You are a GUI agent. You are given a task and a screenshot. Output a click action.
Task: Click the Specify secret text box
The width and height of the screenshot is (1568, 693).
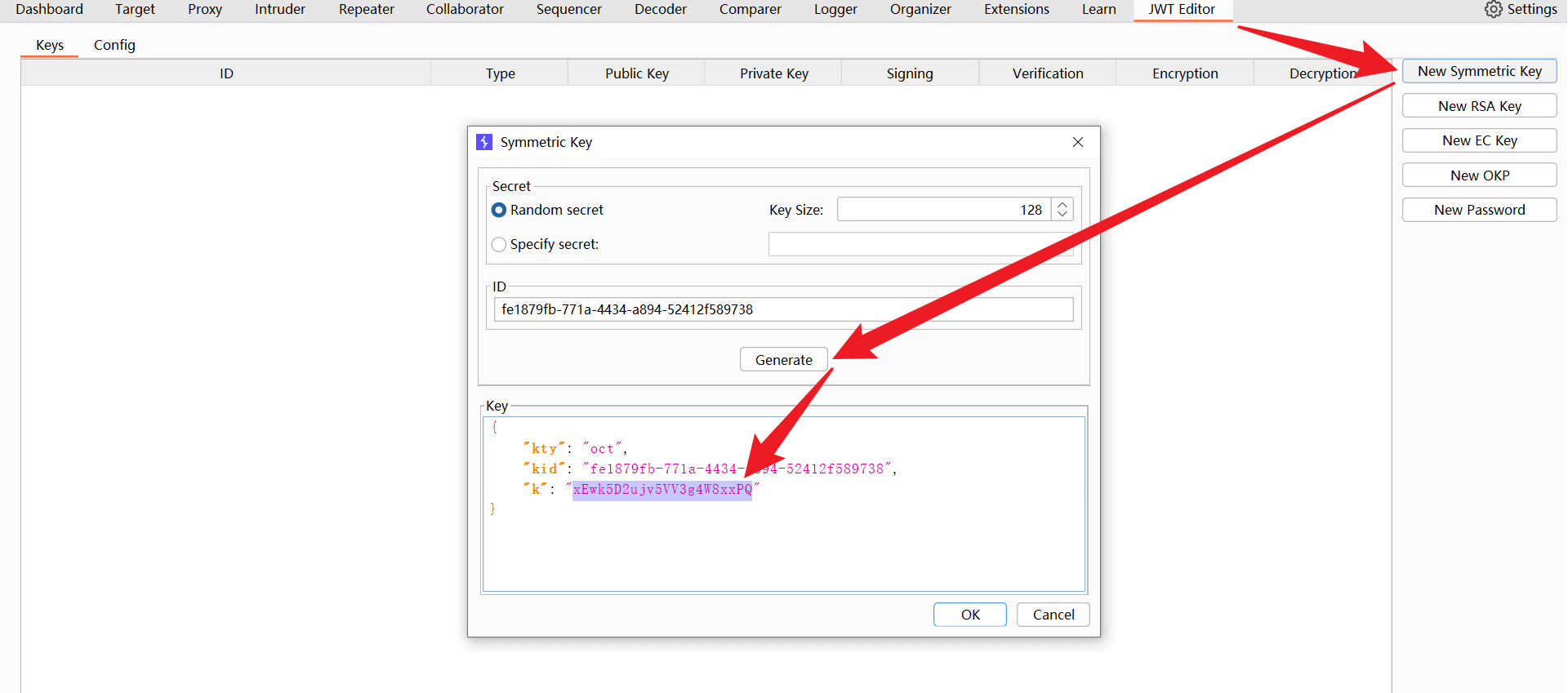tap(920, 244)
